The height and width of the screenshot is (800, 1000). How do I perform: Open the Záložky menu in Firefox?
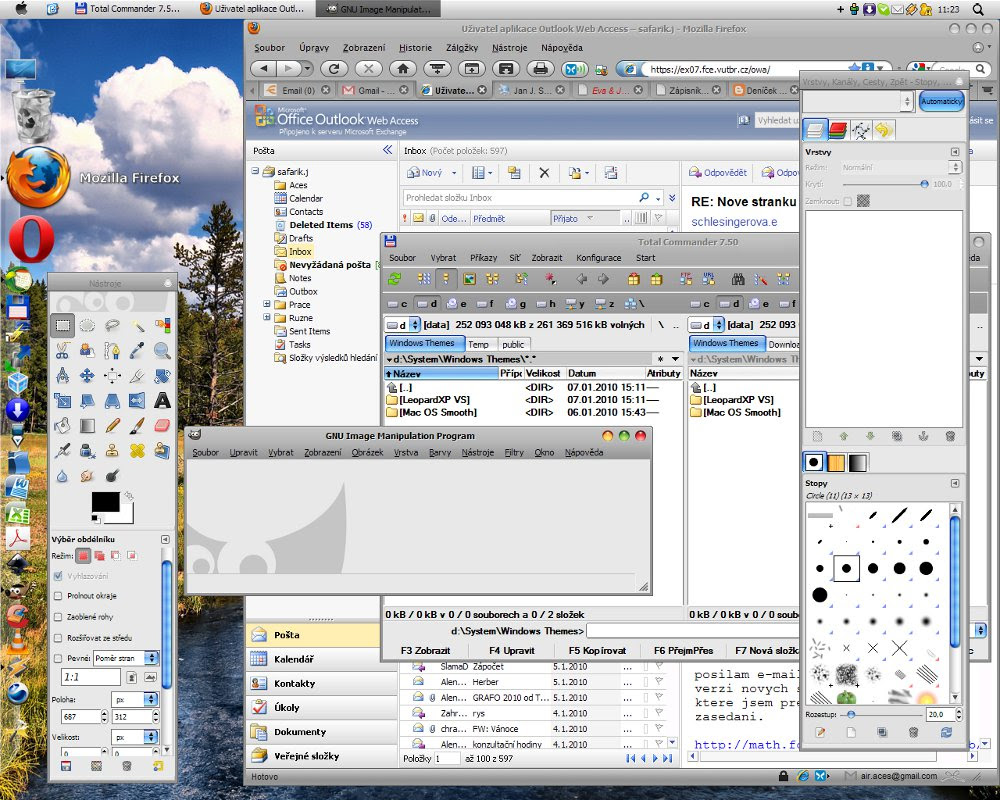pyautogui.click(x=462, y=48)
